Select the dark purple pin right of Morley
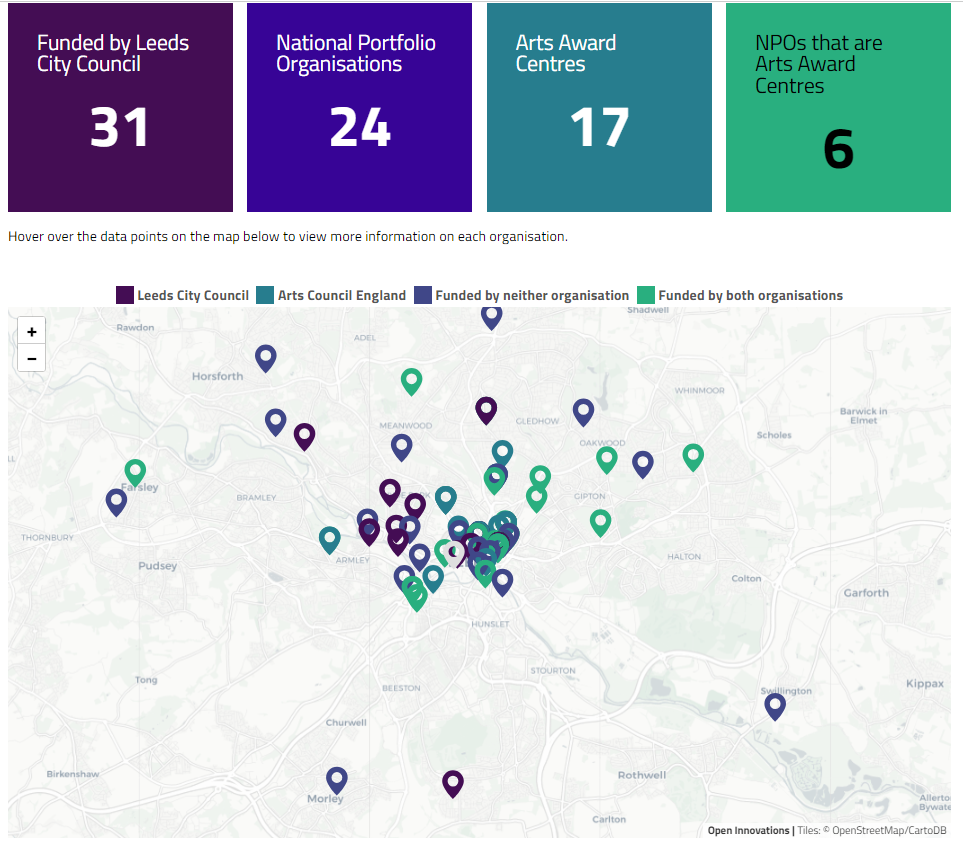This screenshot has height=850, width=963. (x=453, y=784)
